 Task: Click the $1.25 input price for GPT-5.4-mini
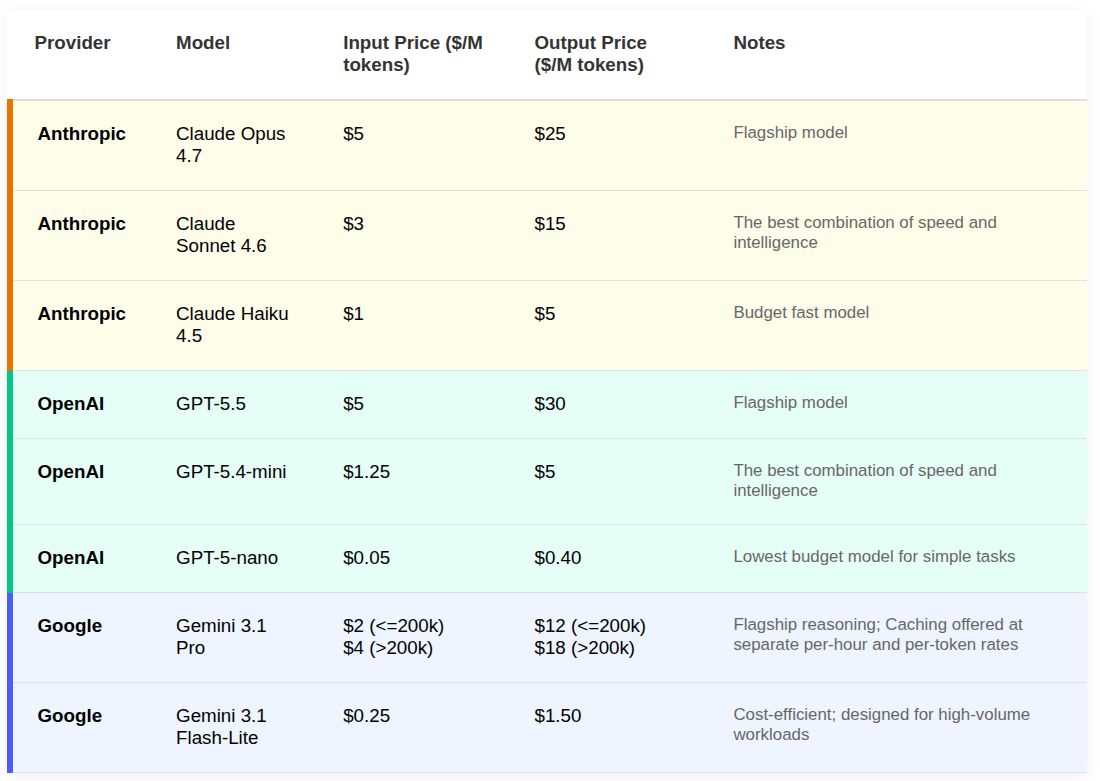pos(366,472)
